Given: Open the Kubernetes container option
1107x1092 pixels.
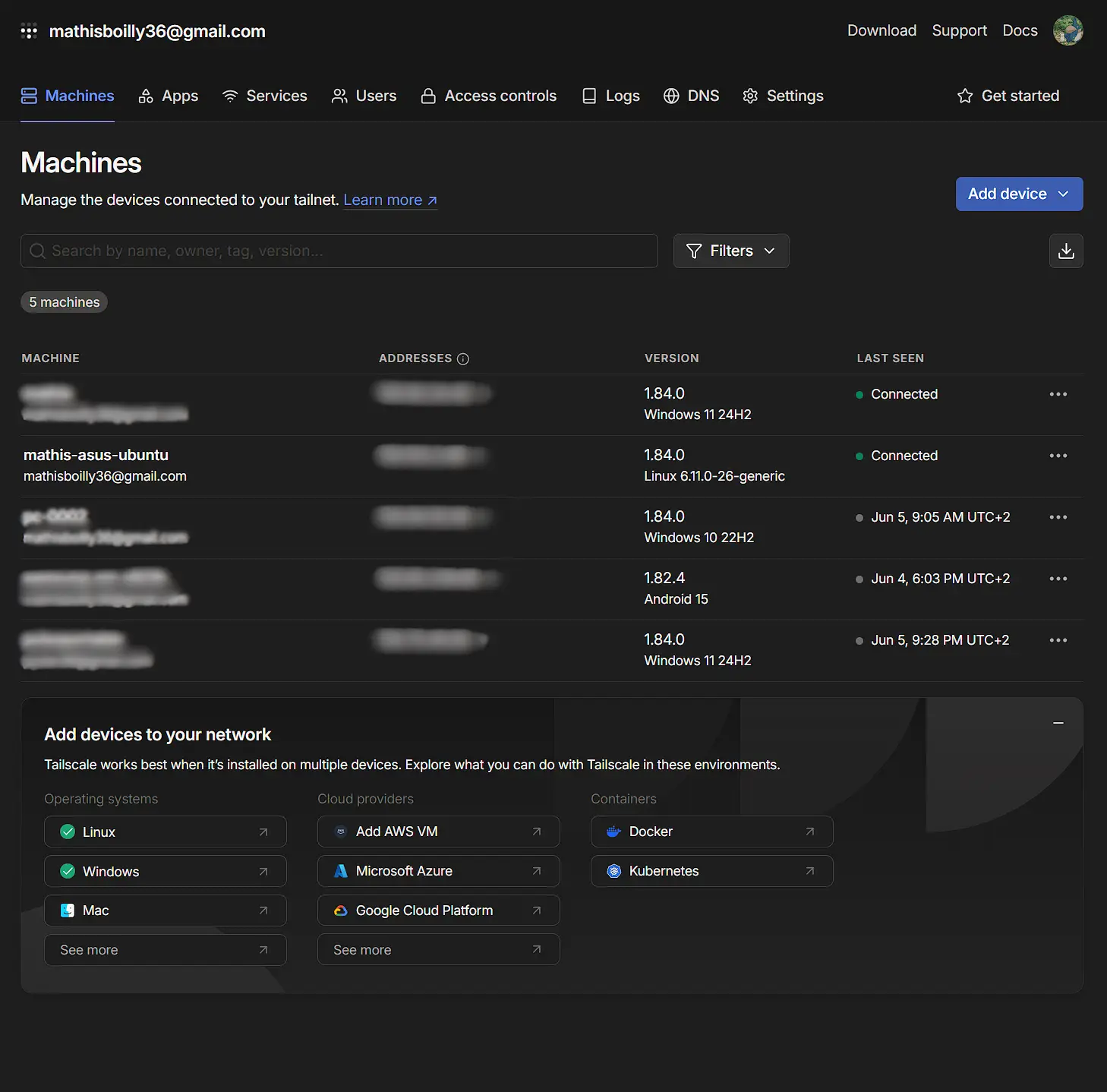Looking at the screenshot, I should pos(711,871).
